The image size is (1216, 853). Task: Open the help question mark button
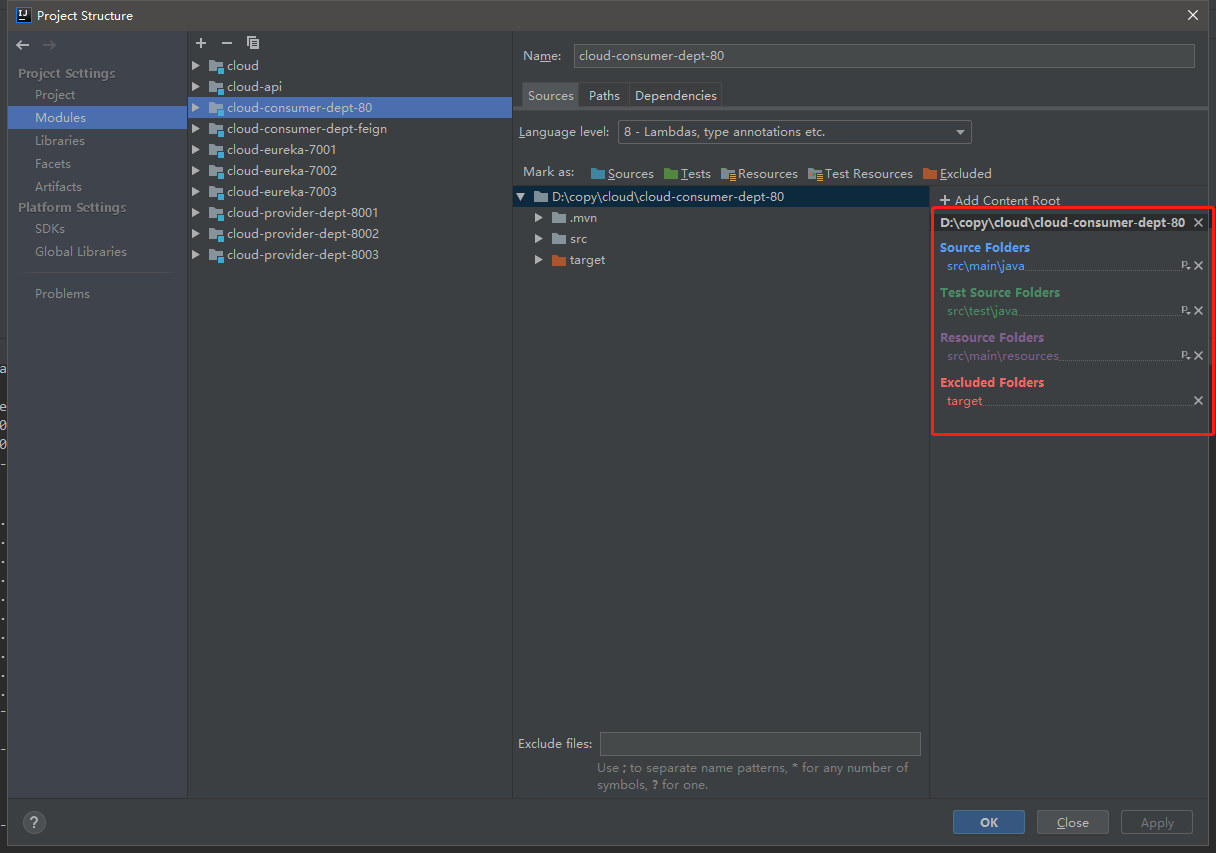34,822
